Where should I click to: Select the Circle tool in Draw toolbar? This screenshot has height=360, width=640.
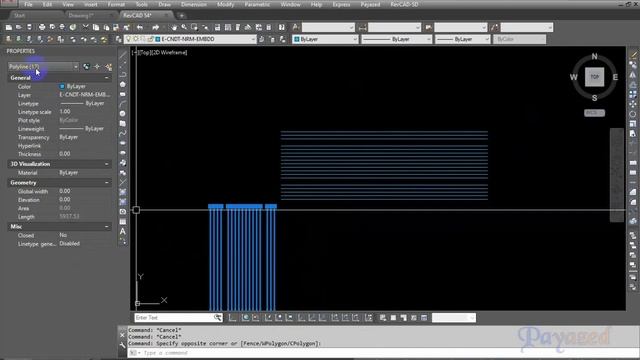coord(123,113)
